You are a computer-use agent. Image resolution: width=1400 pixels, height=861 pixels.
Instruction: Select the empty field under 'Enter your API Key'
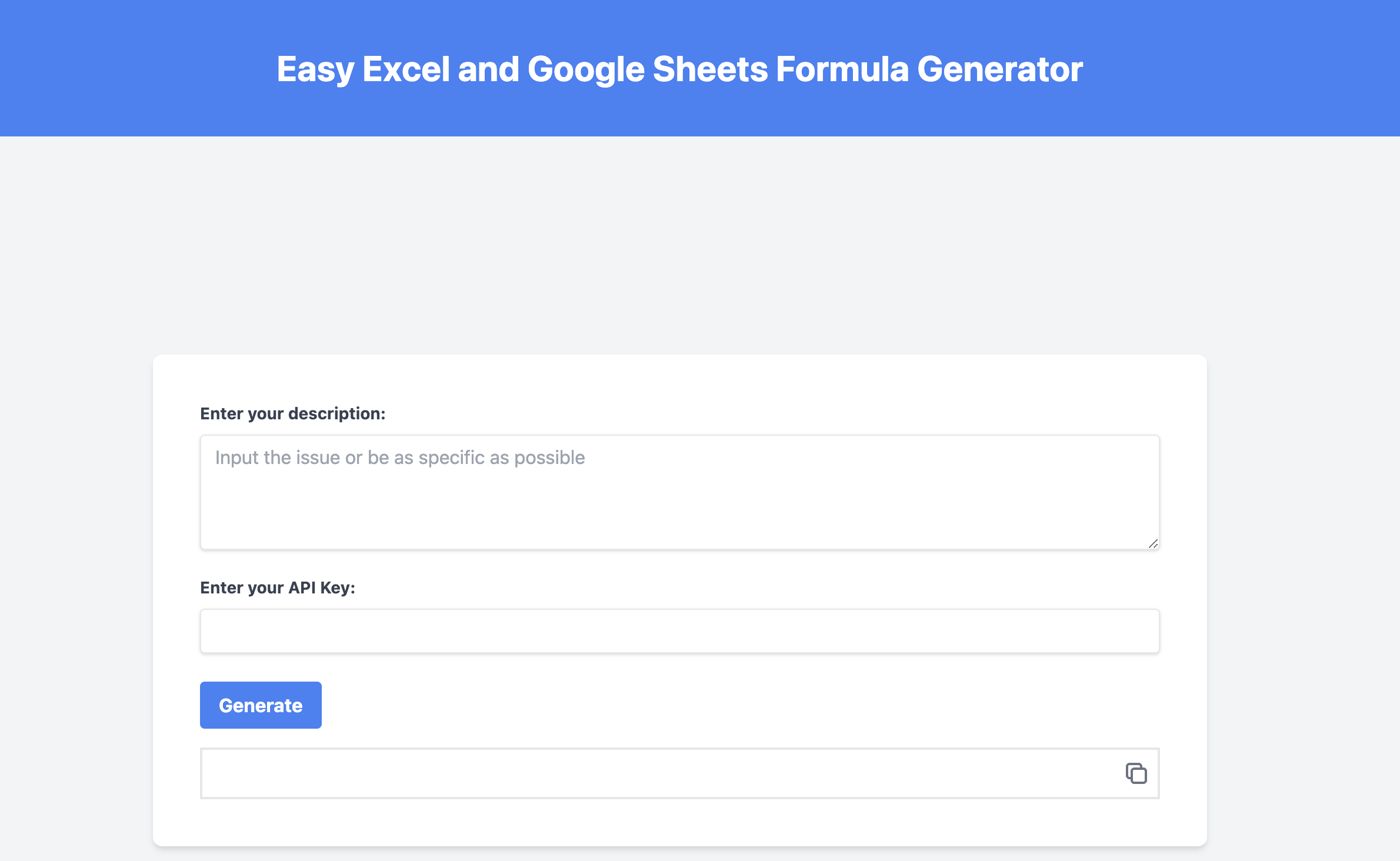(x=676, y=630)
